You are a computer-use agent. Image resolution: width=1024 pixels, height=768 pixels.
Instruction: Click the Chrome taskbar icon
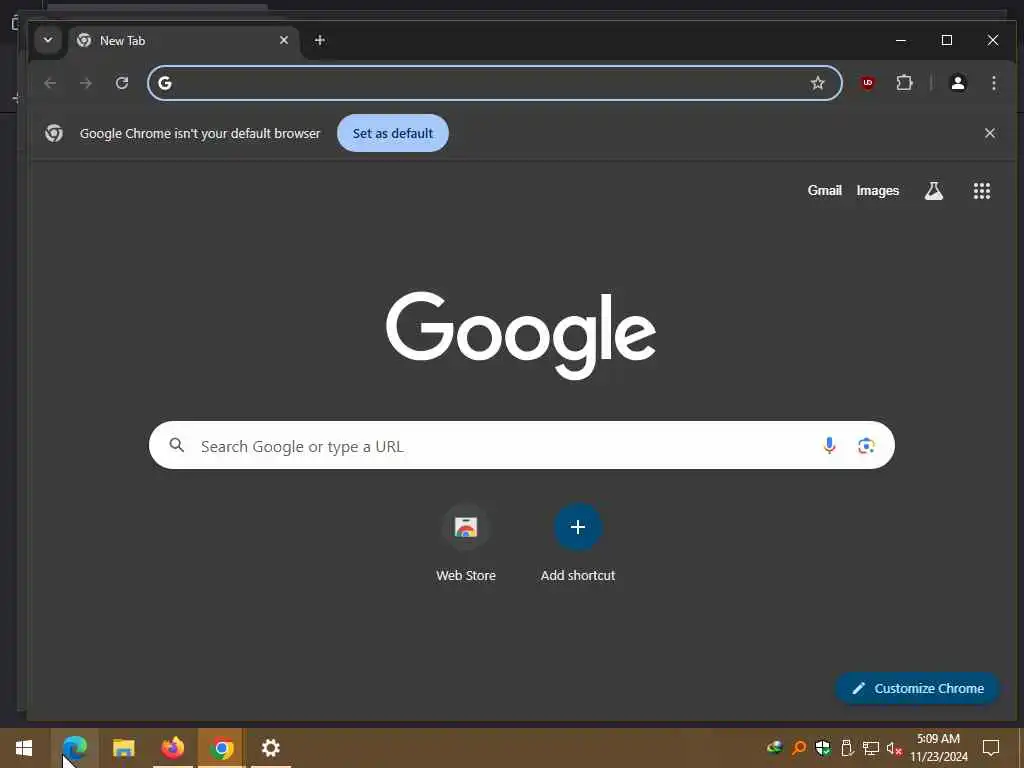tap(221, 748)
